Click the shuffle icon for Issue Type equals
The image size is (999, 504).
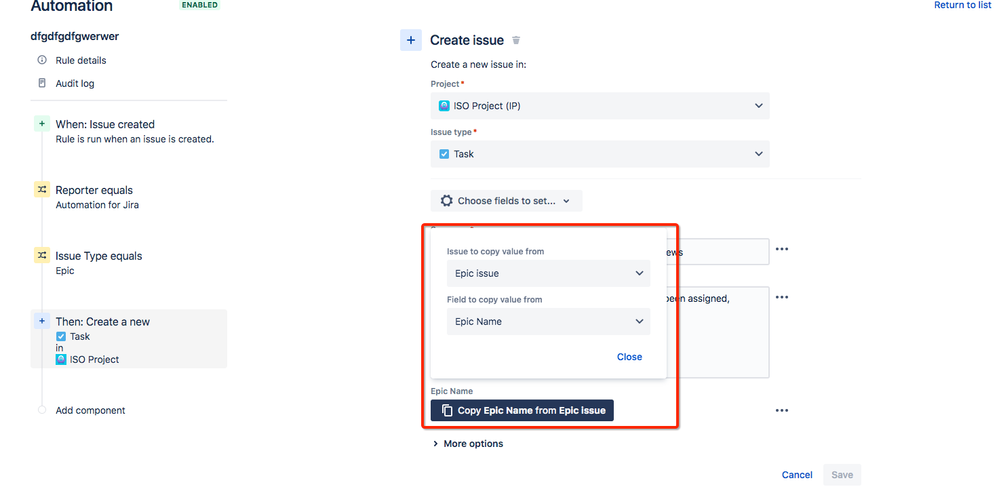42,255
